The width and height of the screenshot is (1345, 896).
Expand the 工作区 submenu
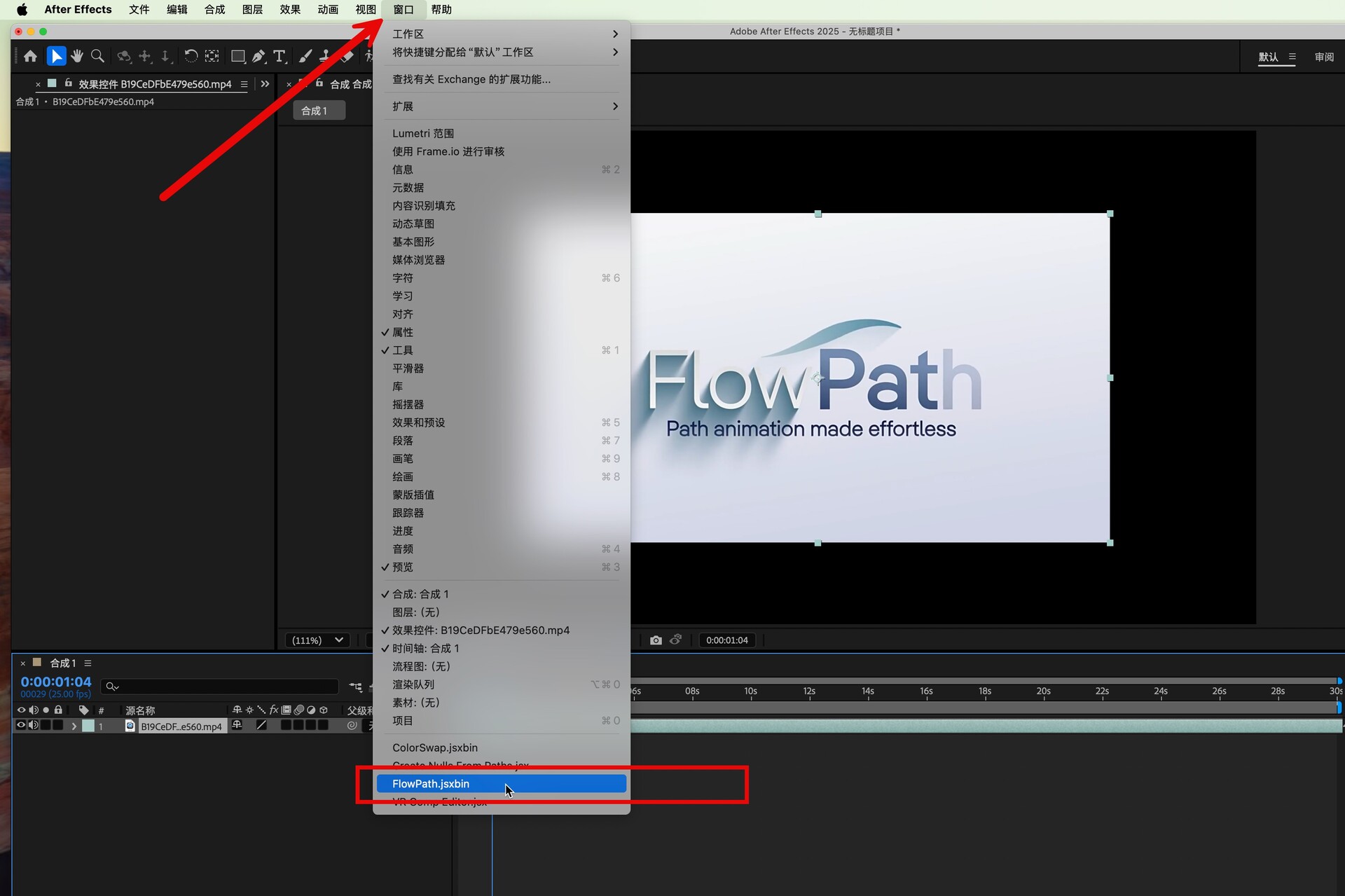[x=501, y=34]
